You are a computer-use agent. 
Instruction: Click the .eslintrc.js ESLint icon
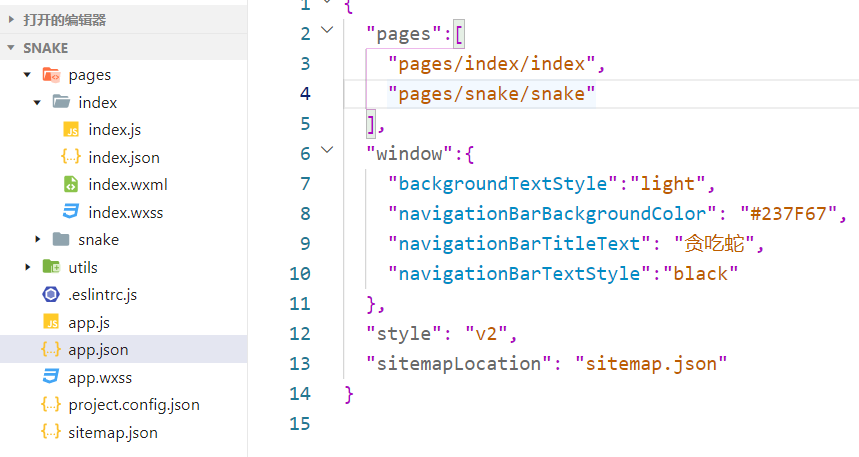[51, 295]
